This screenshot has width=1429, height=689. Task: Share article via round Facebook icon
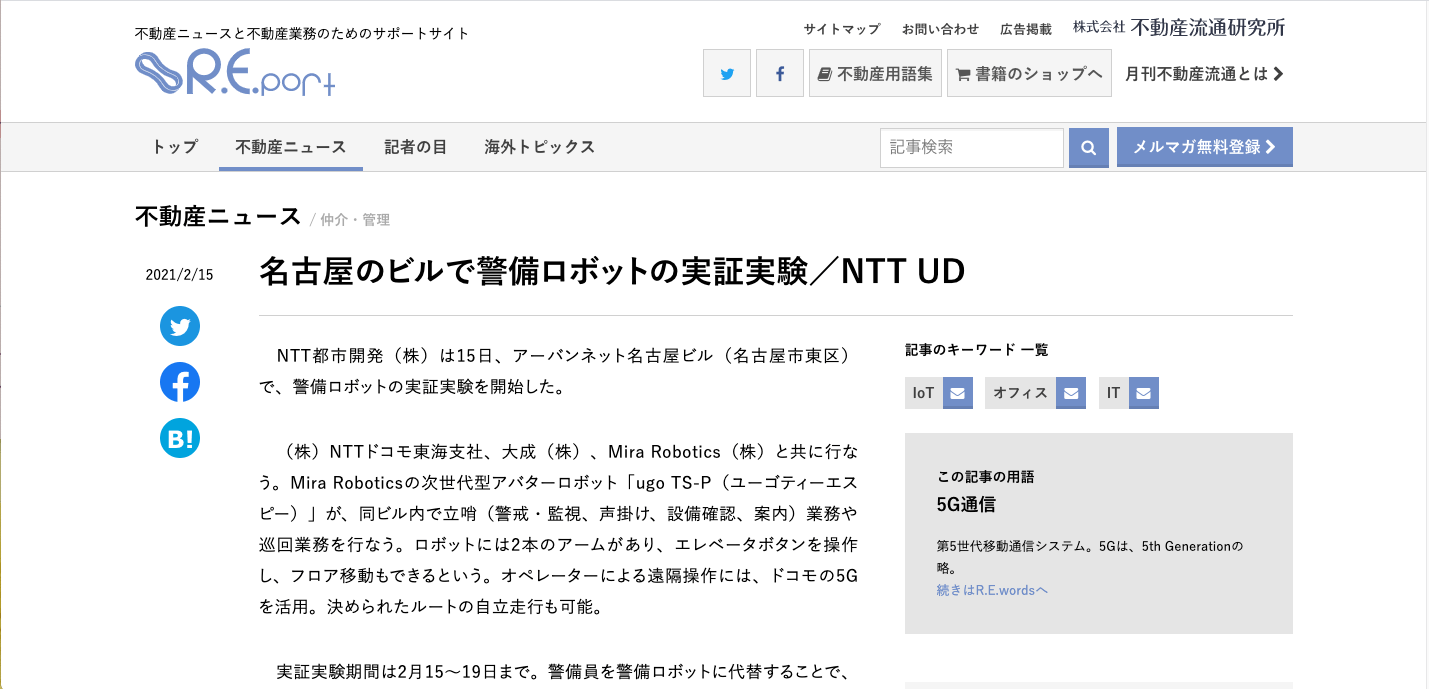(x=180, y=383)
